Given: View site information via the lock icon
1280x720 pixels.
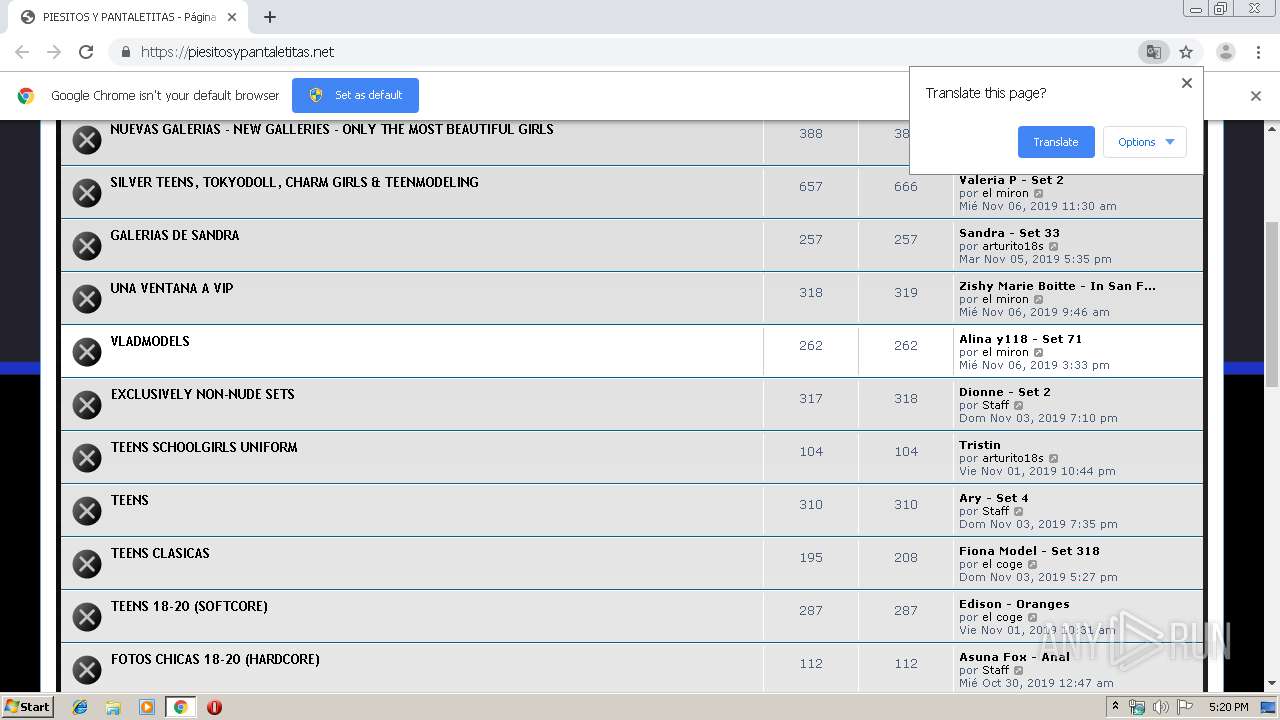Looking at the screenshot, I should coord(125,52).
